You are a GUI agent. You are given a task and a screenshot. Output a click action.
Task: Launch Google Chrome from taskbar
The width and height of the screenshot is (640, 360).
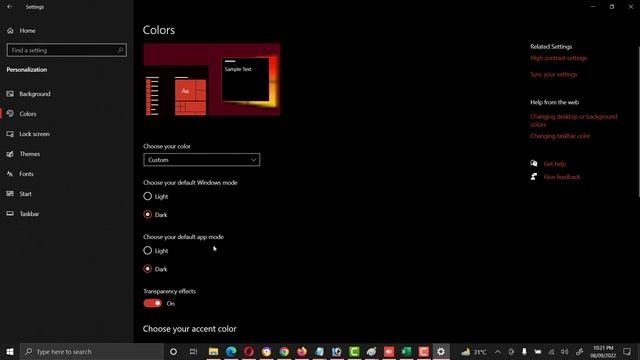pos(284,351)
